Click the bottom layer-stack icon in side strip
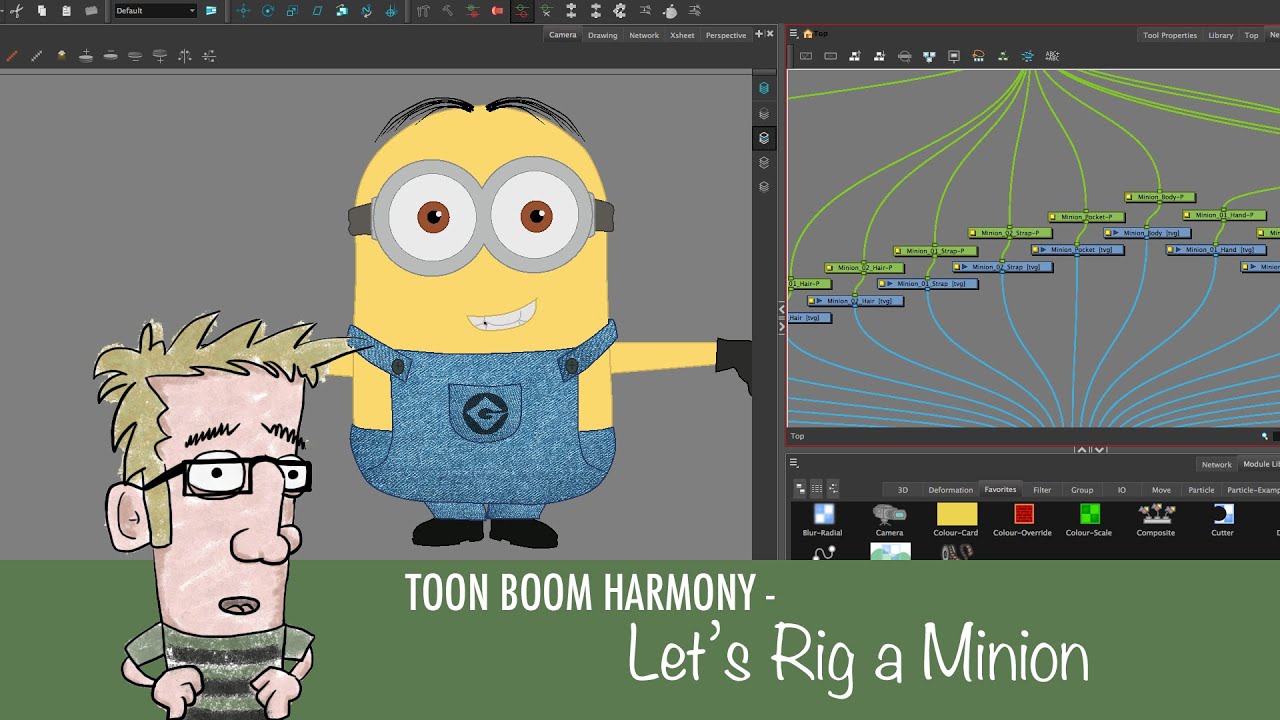Image resolution: width=1280 pixels, height=720 pixels. pyautogui.click(x=764, y=187)
